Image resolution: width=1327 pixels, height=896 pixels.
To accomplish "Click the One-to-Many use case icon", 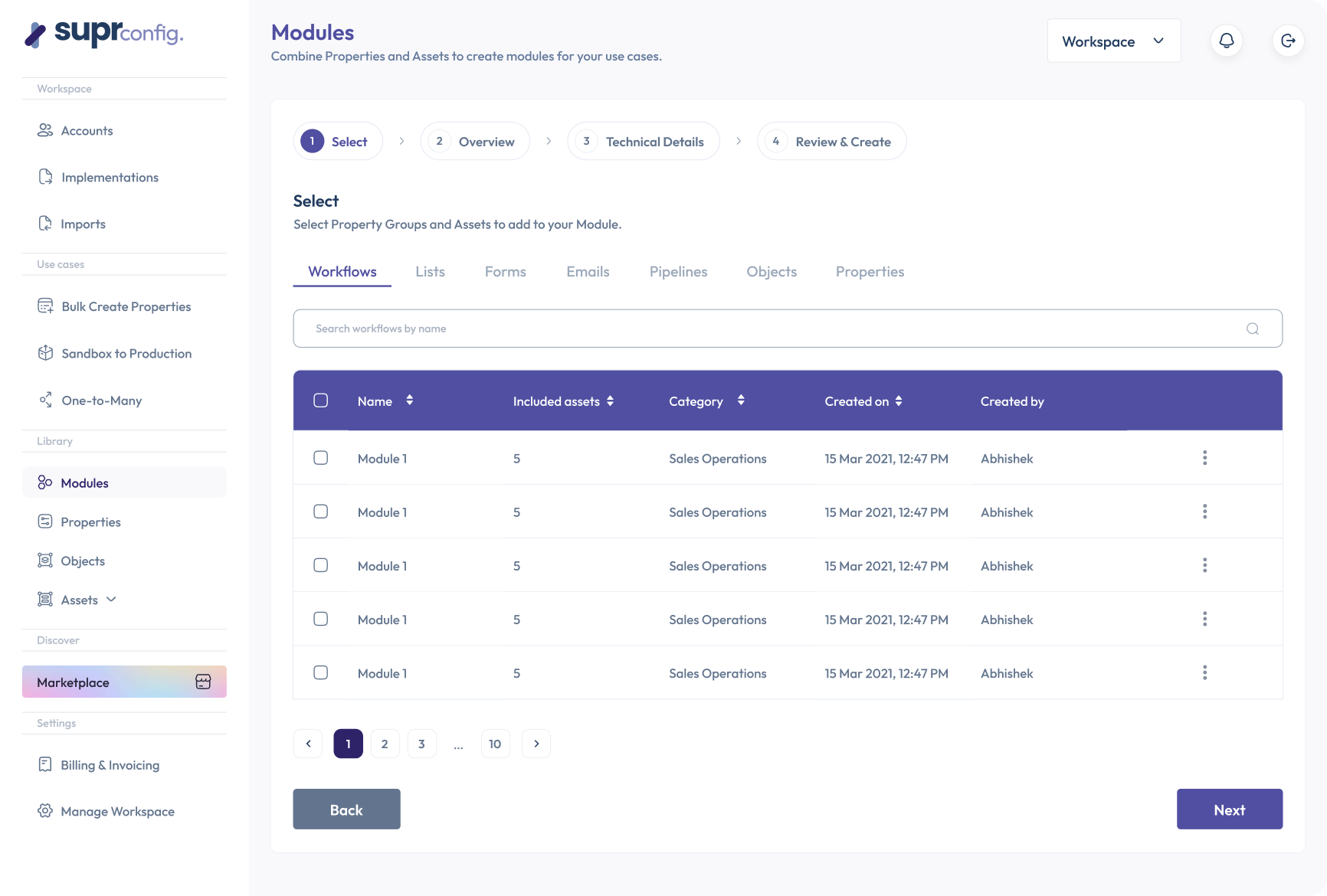I will [x=46, y=399].
